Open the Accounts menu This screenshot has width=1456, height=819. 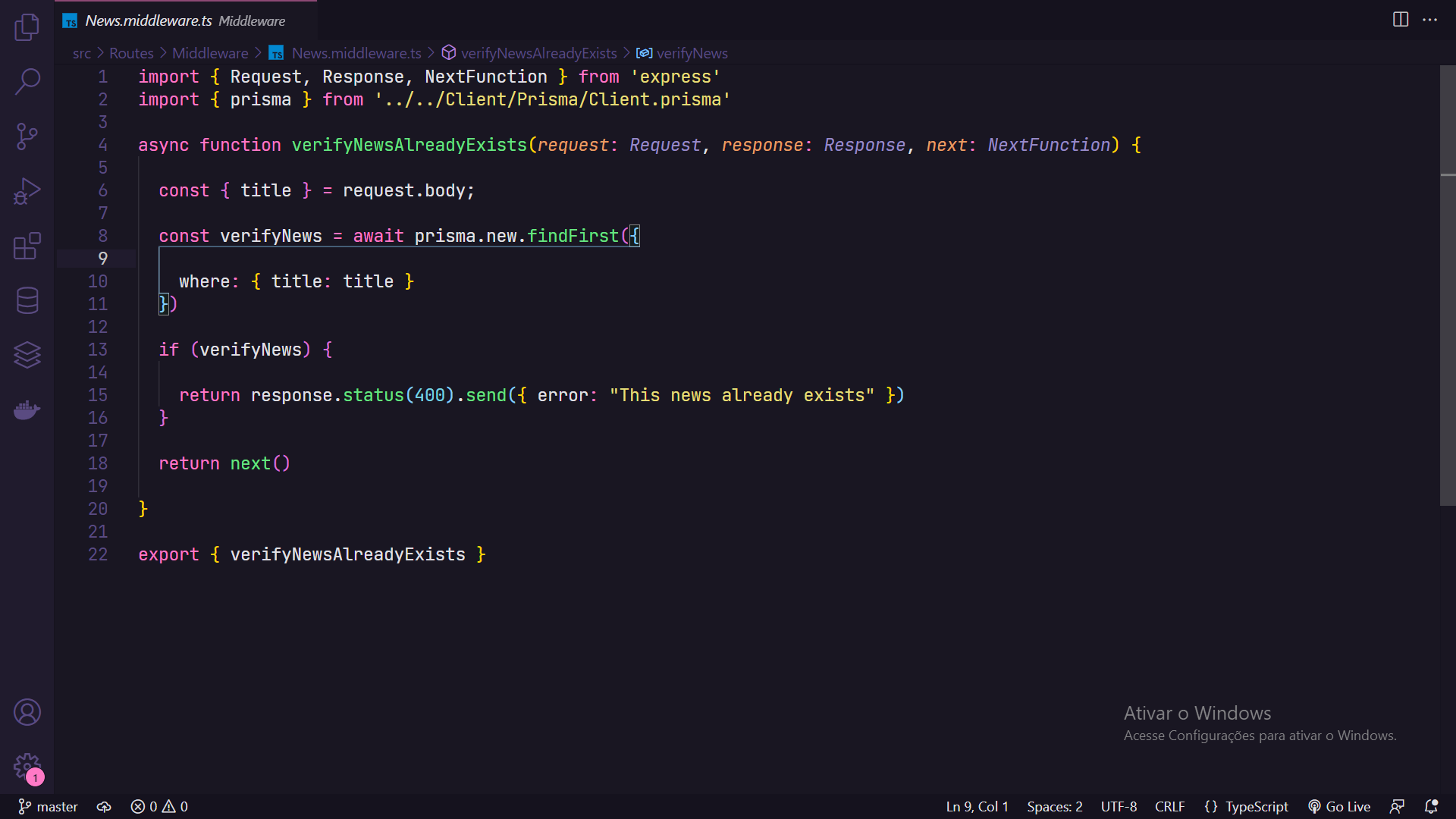click(27, 712)
